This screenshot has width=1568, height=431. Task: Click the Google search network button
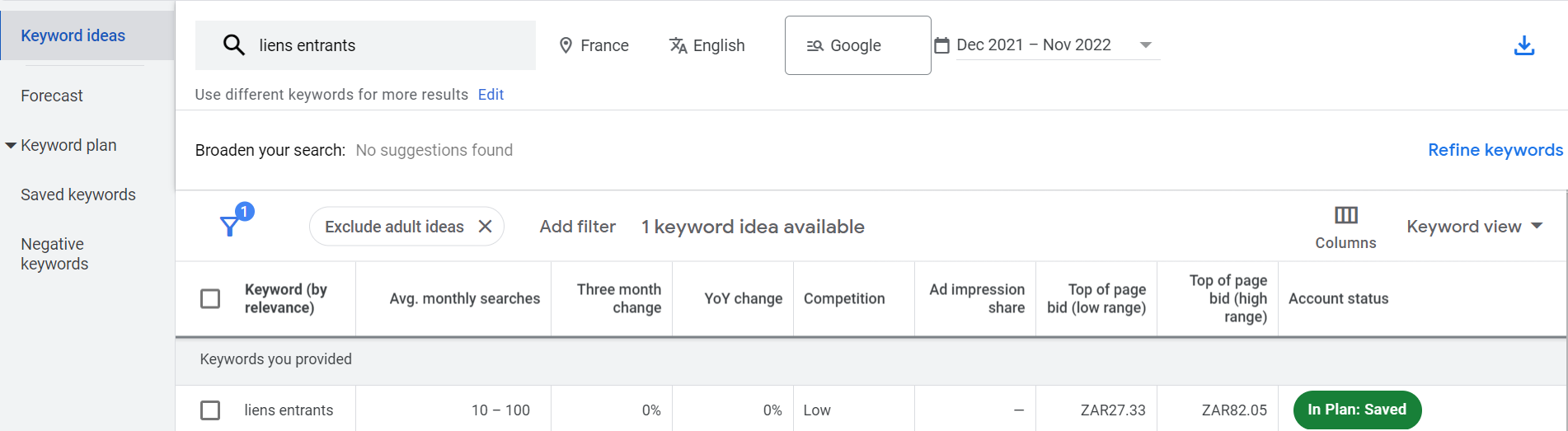click(857, 45)
